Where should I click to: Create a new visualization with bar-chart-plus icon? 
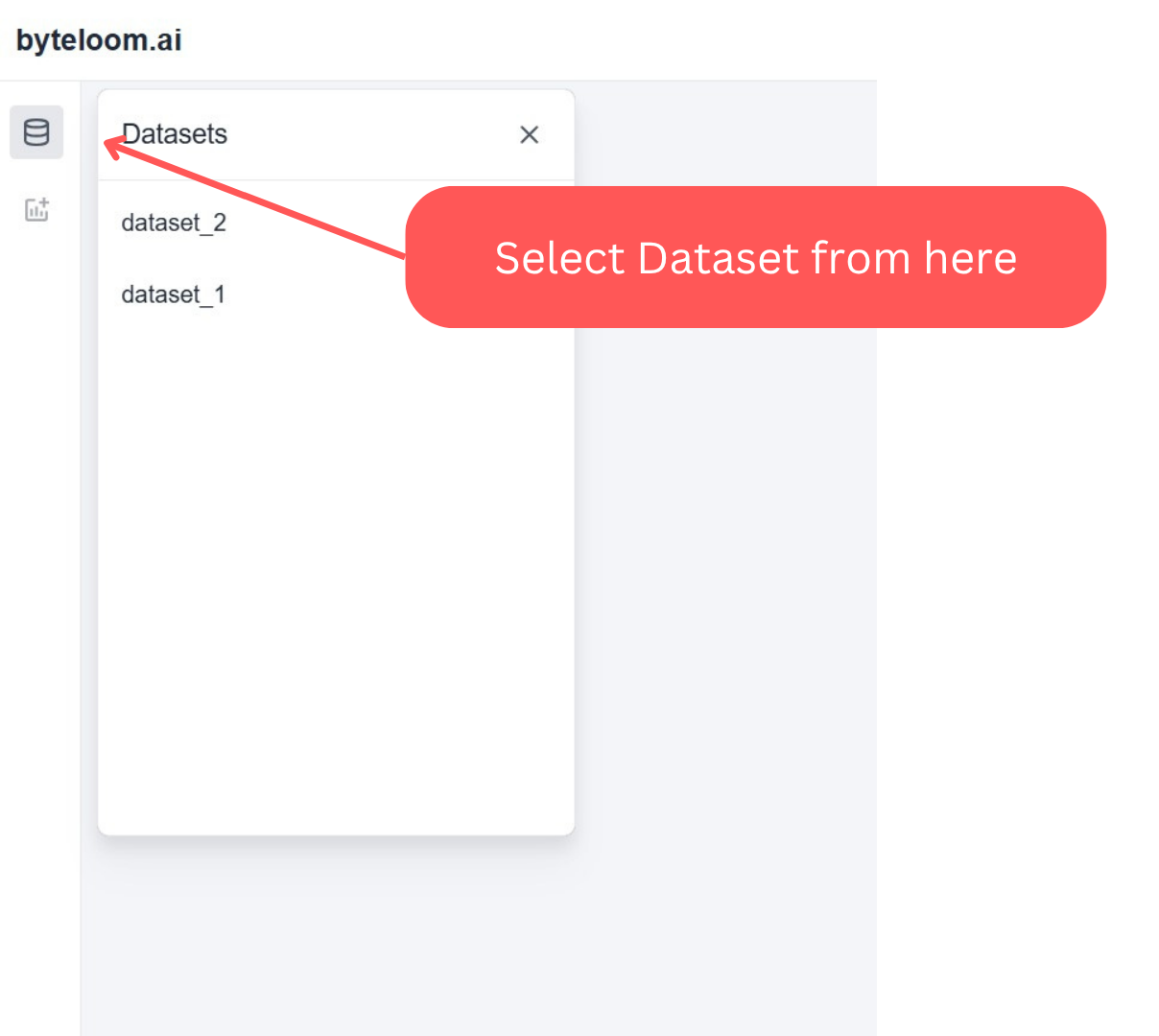point(36,209)
